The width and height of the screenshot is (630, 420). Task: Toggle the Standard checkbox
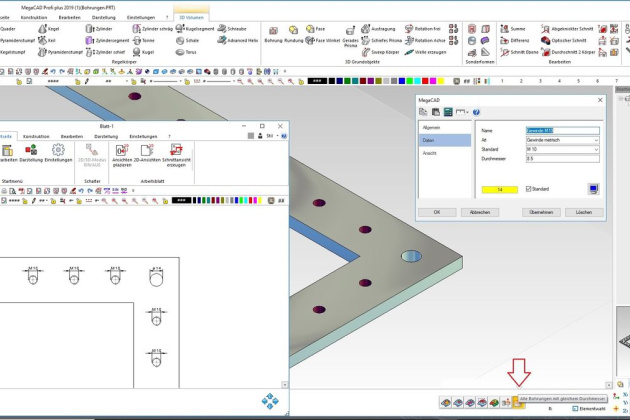click(x=529, y=188)
